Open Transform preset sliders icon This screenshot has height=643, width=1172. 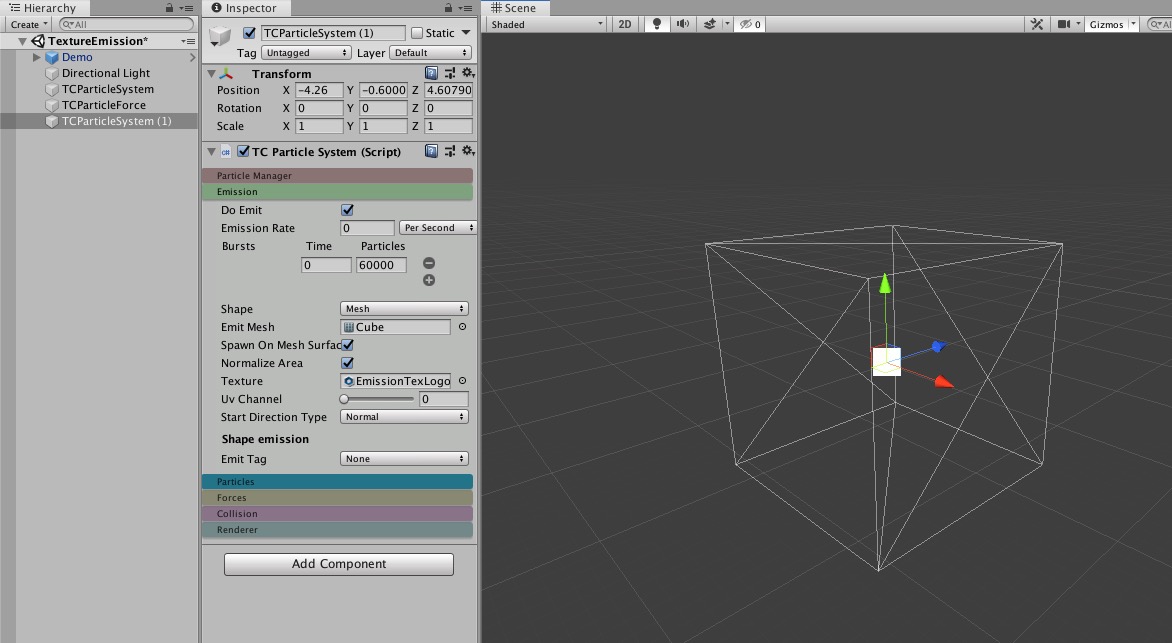[450, 73]
